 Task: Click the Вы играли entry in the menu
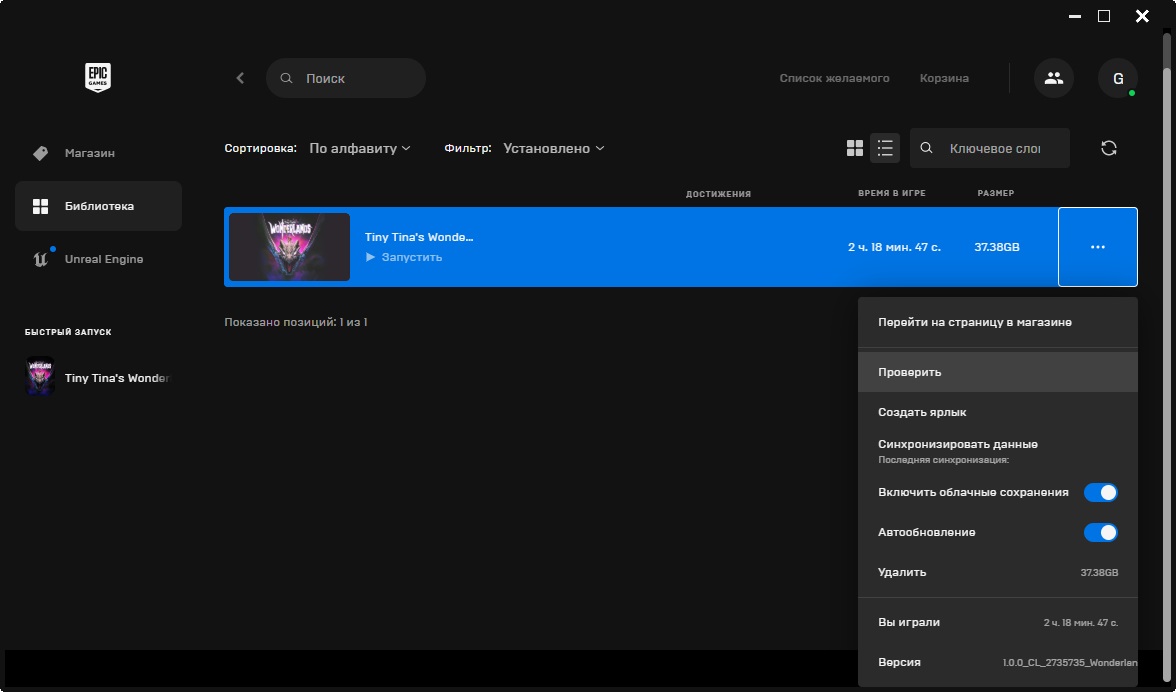click(x=998, y=622)
